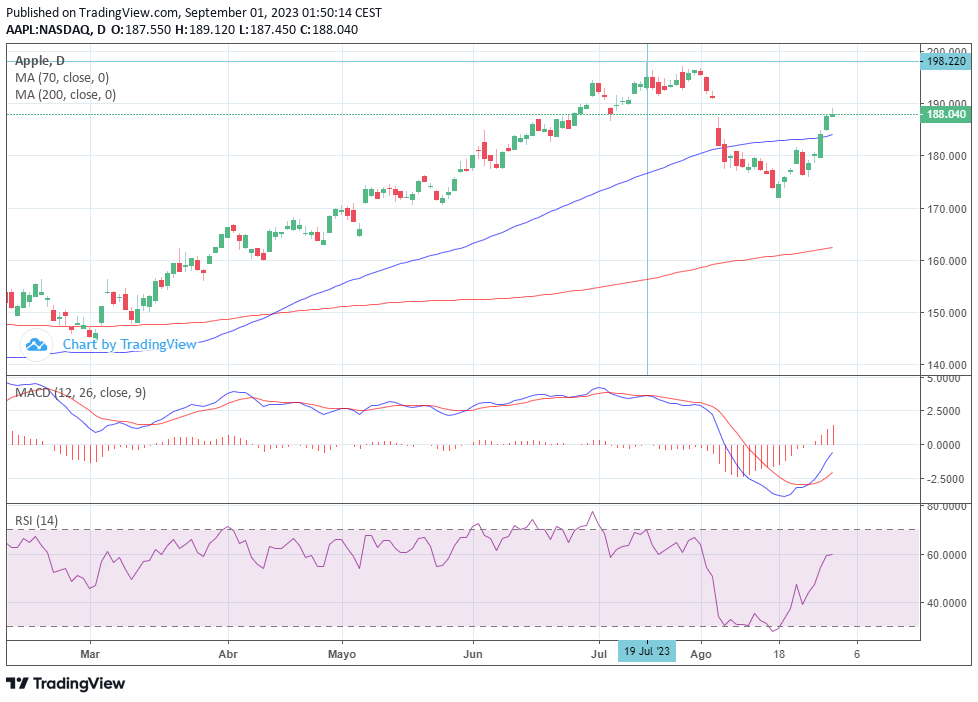The image size is (978, 702).
Task: Click the MACD (12, 26, close, 9) label
Action: click(x=80, y=392)
